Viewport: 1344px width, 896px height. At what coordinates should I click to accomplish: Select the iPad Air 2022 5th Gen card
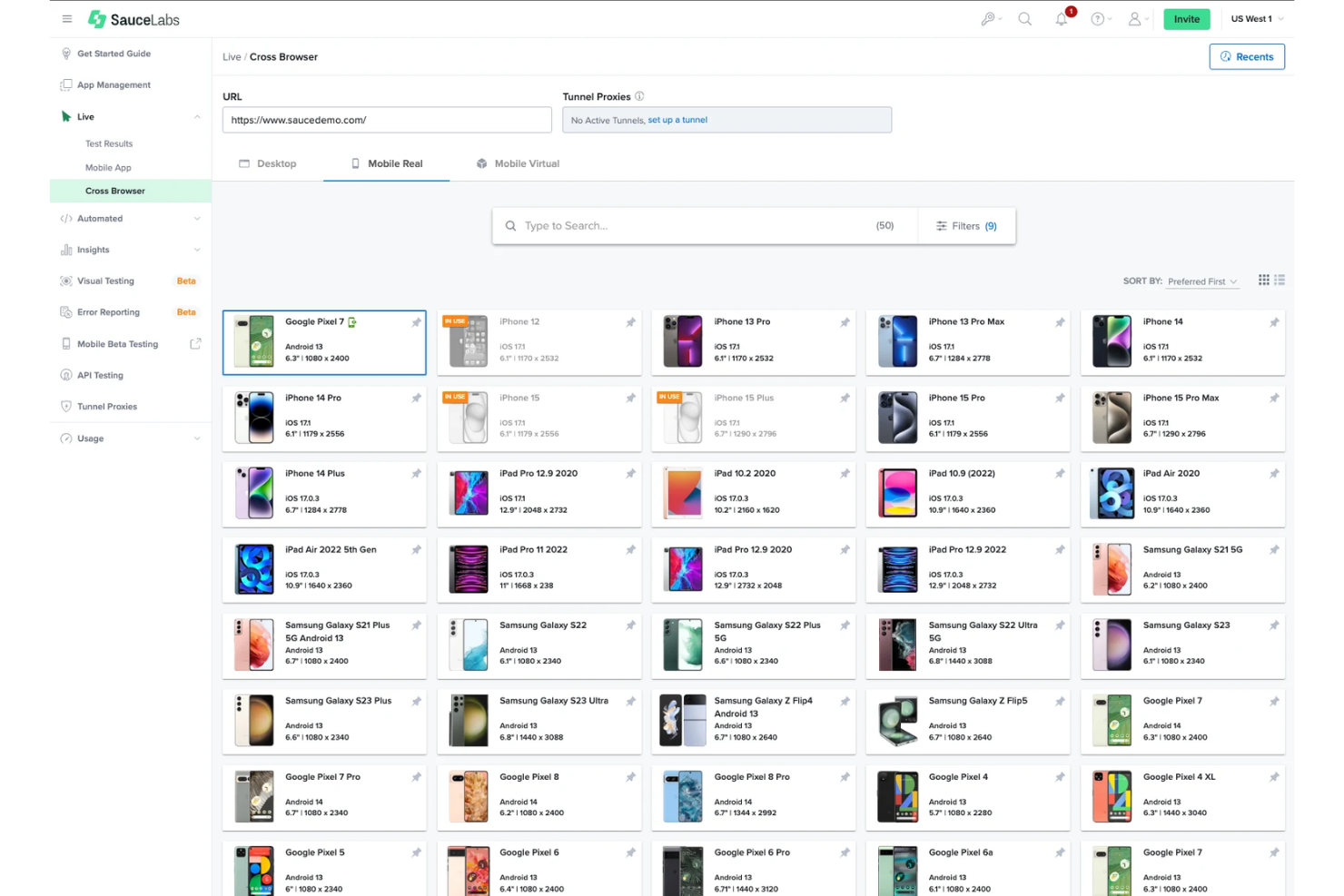(x=324, y=570)
